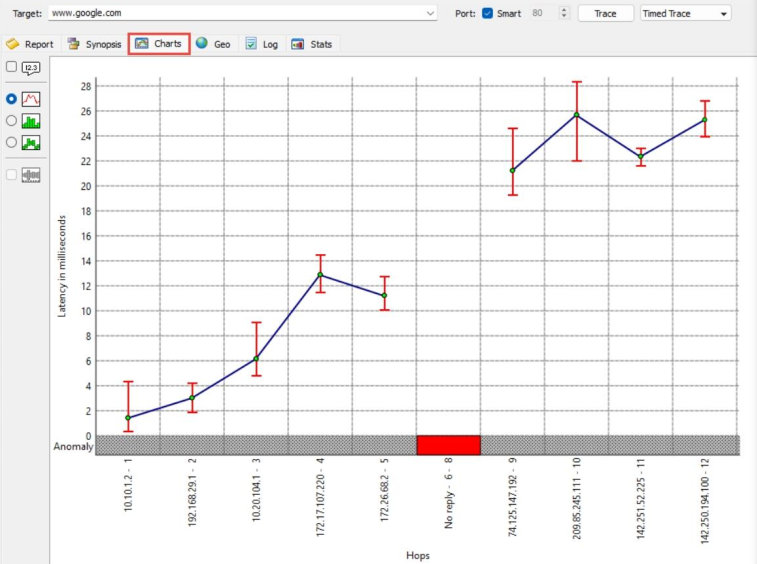Click the grayed waveform icon
This screenshot has width=757, height=564.
(x=31, y=175)
